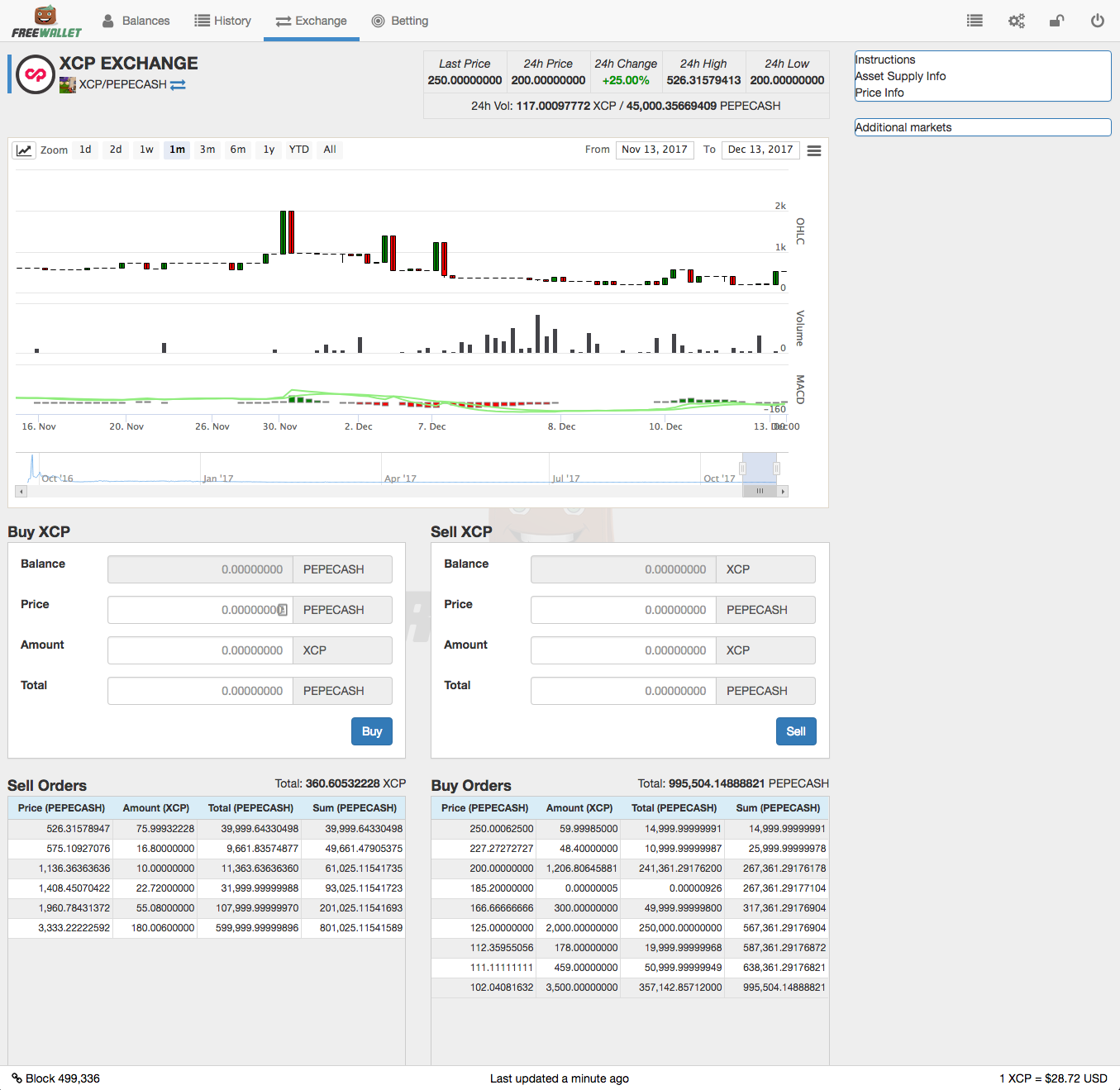Click the autofill icon in Buy Price field
This screenshot has height=1090, width=1120.
[282, 610]
